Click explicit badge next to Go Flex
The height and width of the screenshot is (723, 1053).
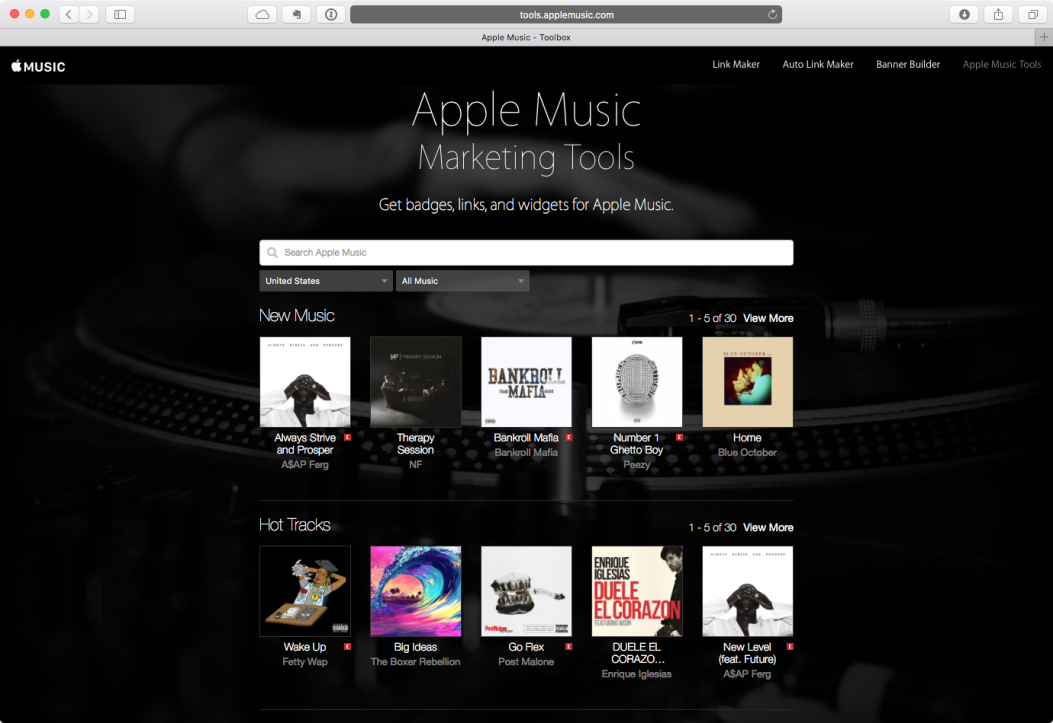(x=568, y=646)
